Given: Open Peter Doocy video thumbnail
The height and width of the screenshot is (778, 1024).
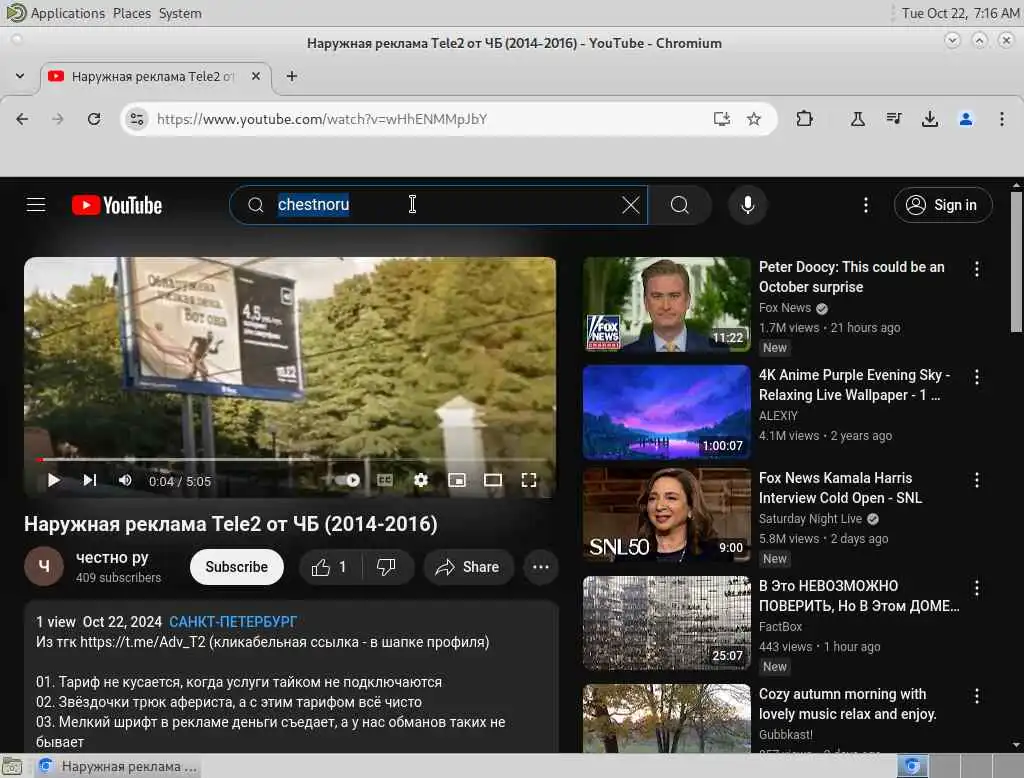Looking at the screenshot, I should (x=667, y=304).
